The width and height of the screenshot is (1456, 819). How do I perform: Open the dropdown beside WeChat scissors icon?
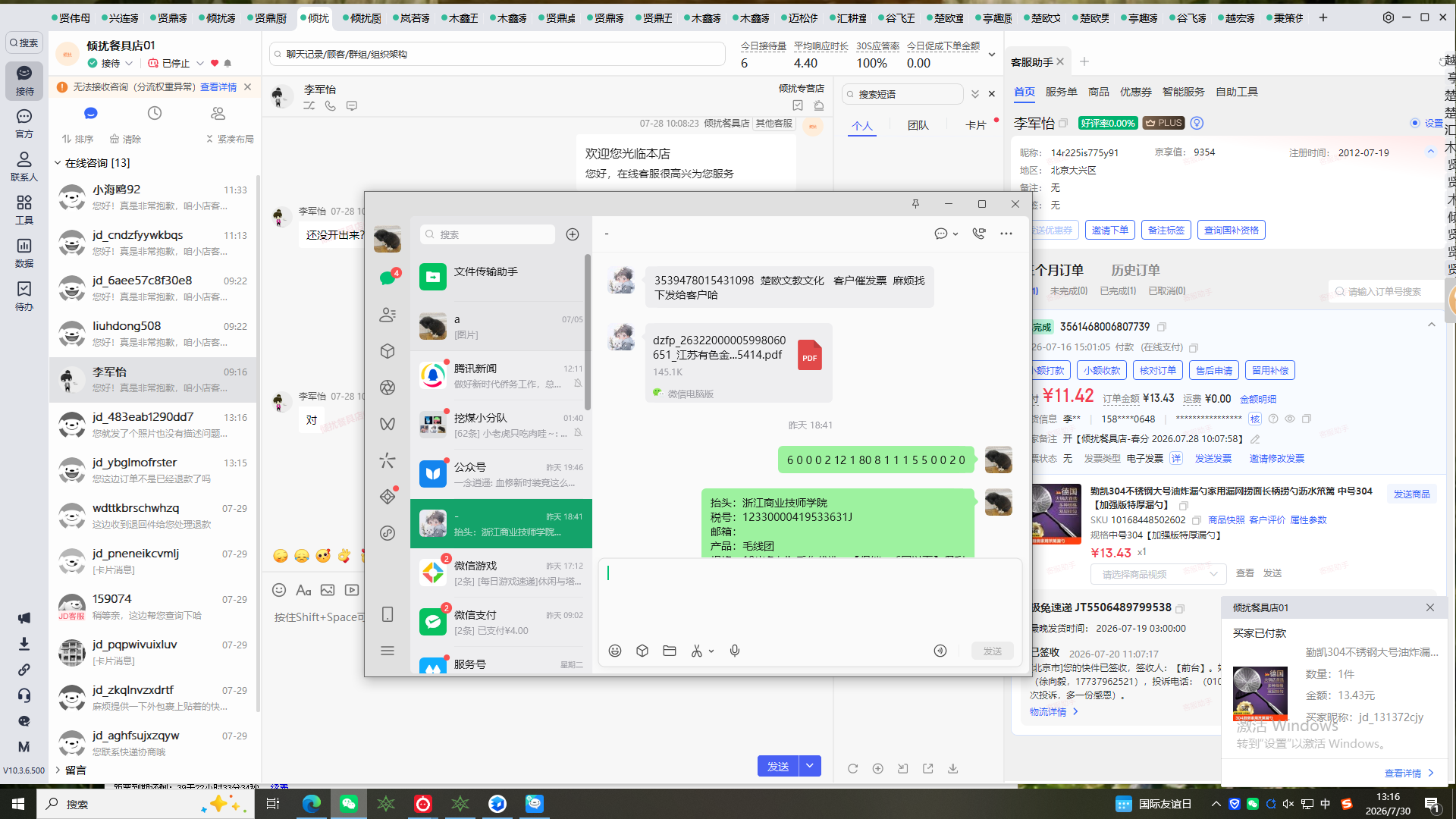[711, 651]
